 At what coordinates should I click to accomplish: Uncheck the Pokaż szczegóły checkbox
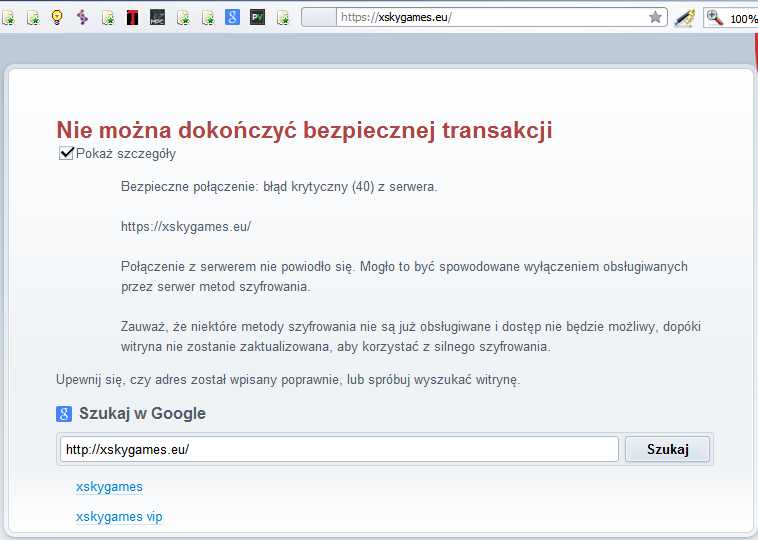pyautogui.click(x=66, y=153)
